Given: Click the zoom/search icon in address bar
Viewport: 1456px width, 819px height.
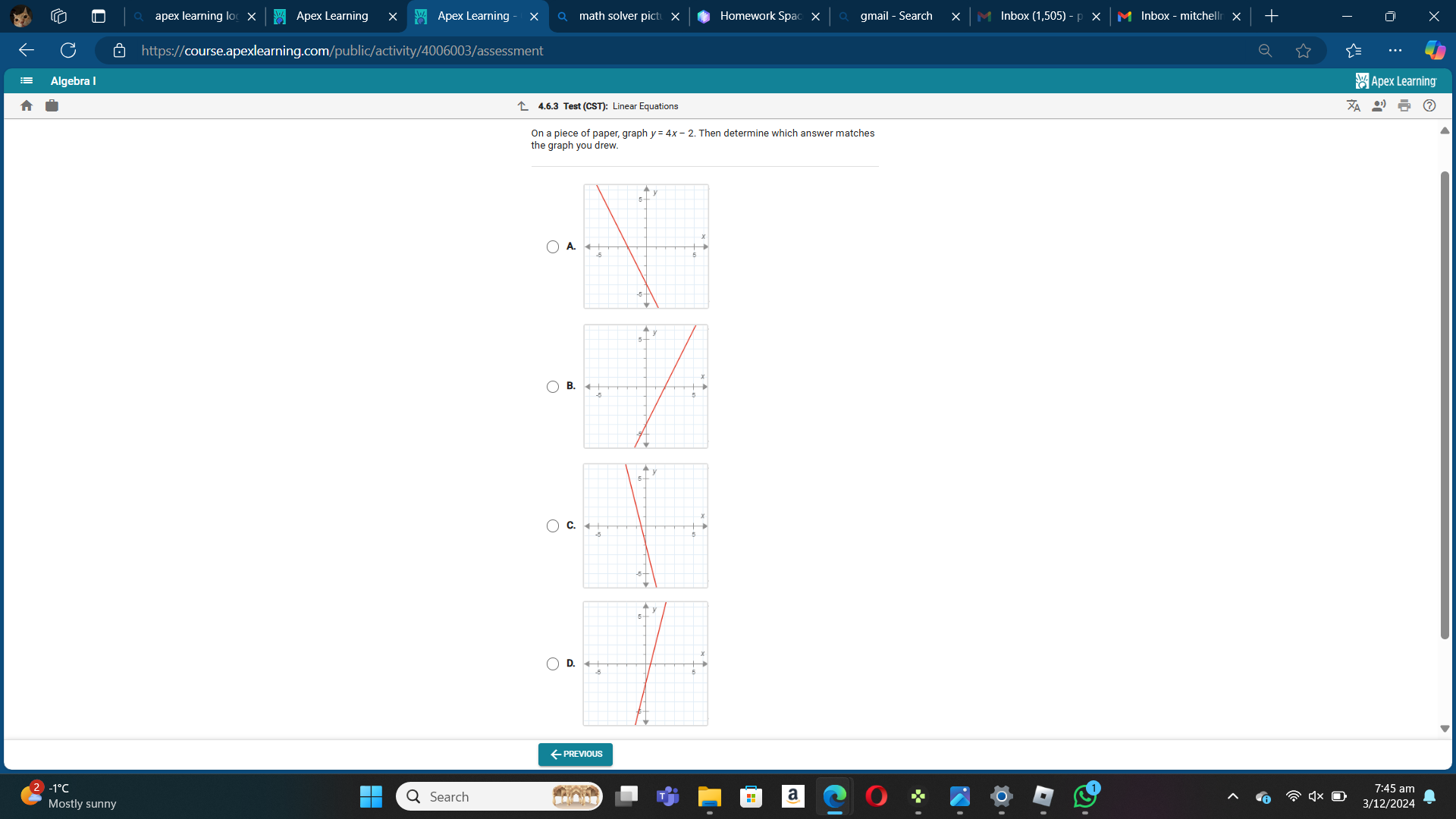Looking at the screenshot, I should click(1265, 50).
